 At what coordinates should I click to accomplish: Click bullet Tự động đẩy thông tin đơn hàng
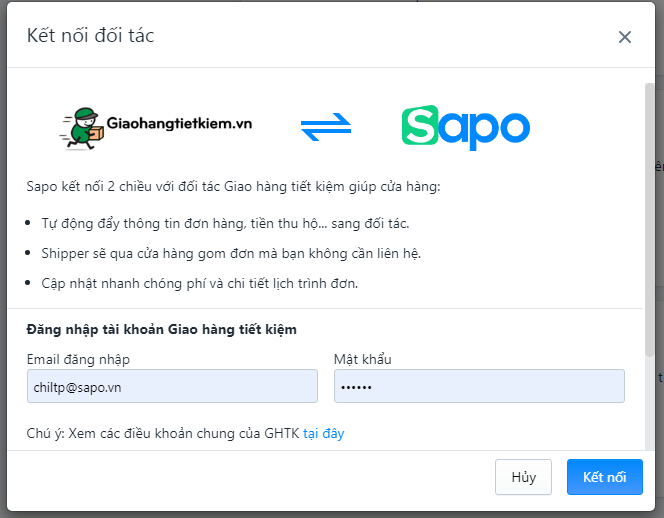(x=225, y=224)
